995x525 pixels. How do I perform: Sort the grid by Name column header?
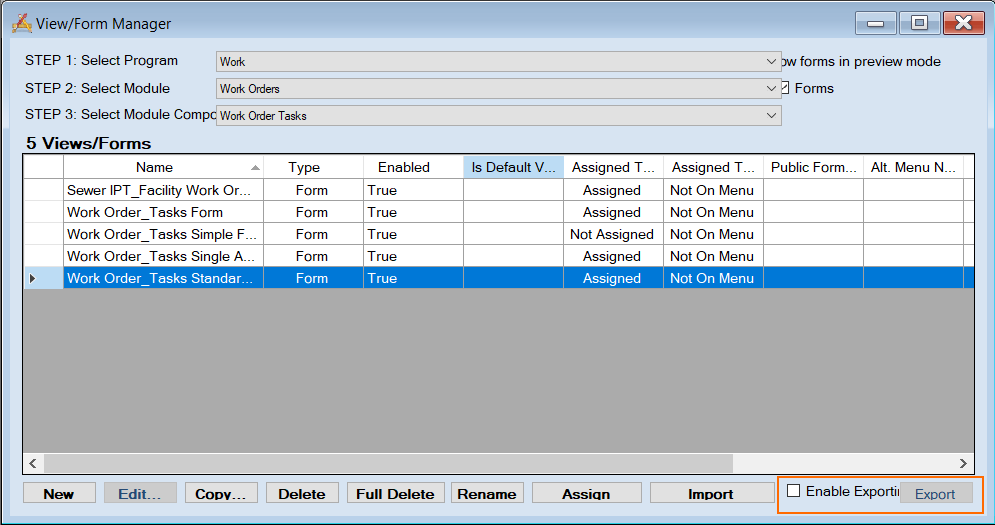163,167
